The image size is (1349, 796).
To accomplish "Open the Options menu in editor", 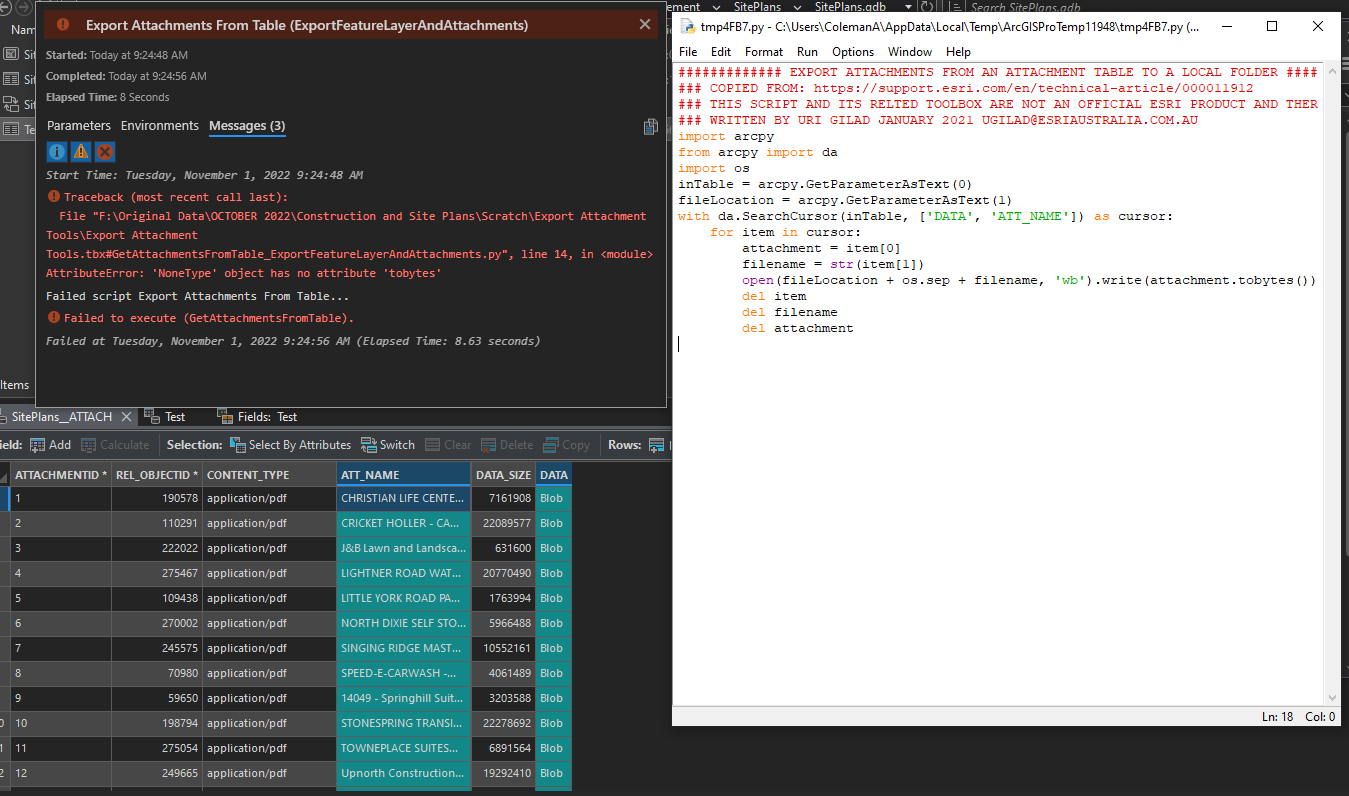I will (853, 52).
